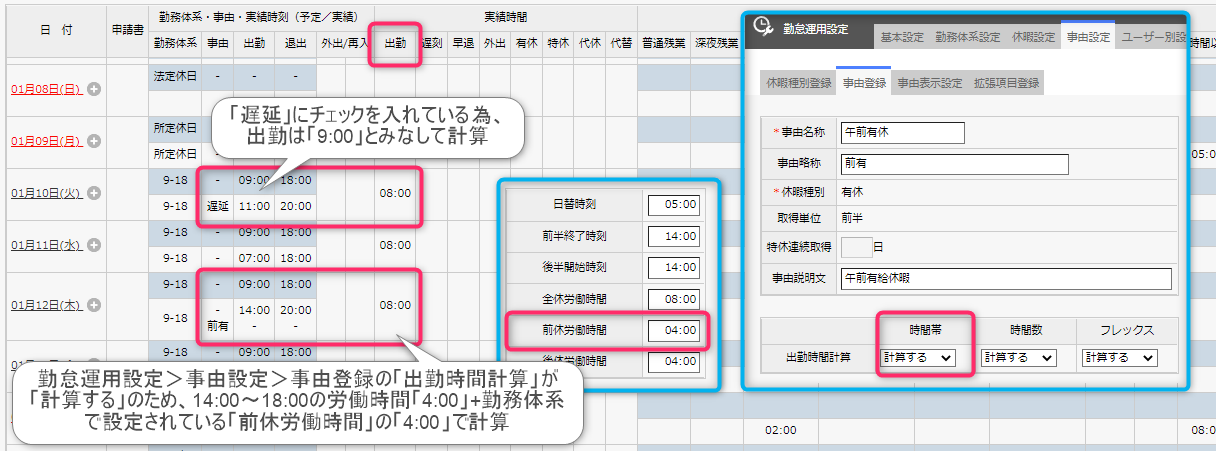This screenshot has height=451, width=1216.
Task: Expand the 時間数 計算する dropdown
Action: (1018, 357)
